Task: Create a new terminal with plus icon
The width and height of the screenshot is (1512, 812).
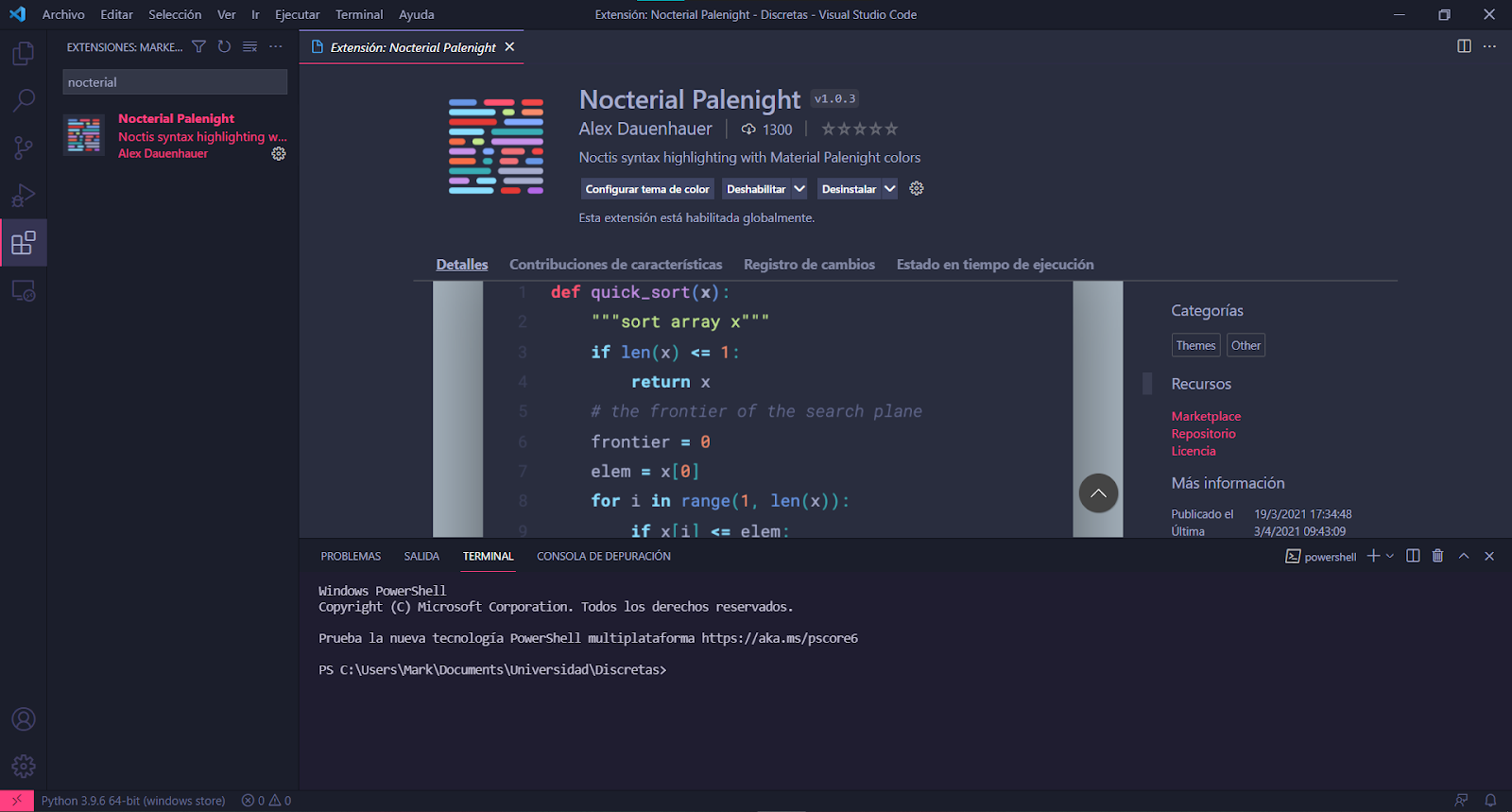Action: click(1373, 556)
